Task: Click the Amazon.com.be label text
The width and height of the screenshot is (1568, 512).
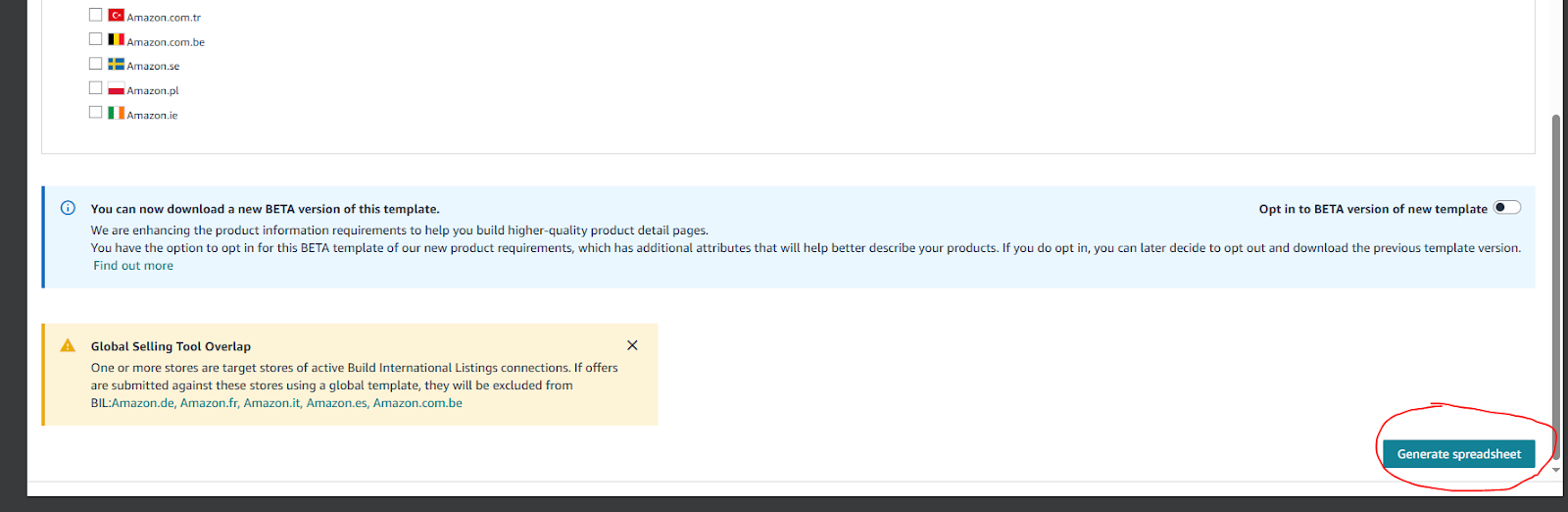Action: 166,42
